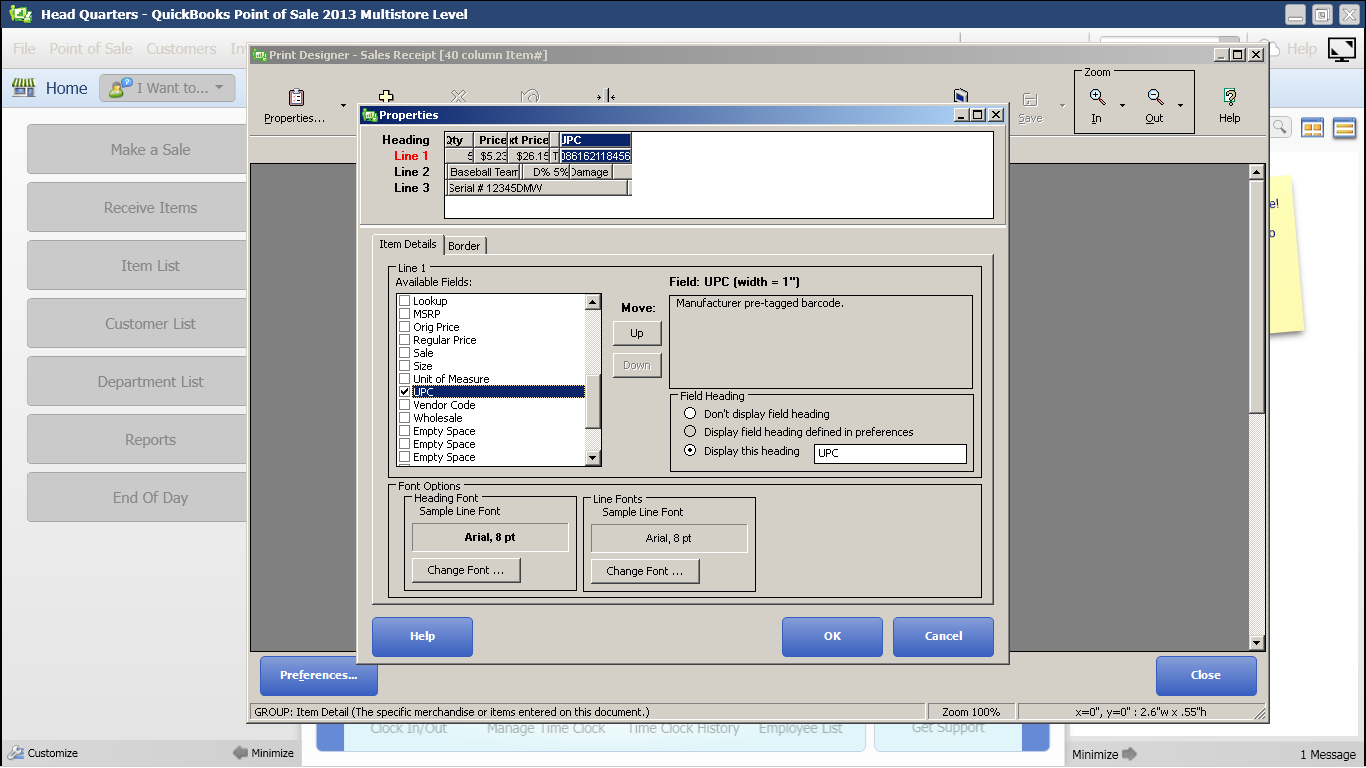Click Available Fields list up arrow
The image size is (1366, 768).
(x=593, y=302)
